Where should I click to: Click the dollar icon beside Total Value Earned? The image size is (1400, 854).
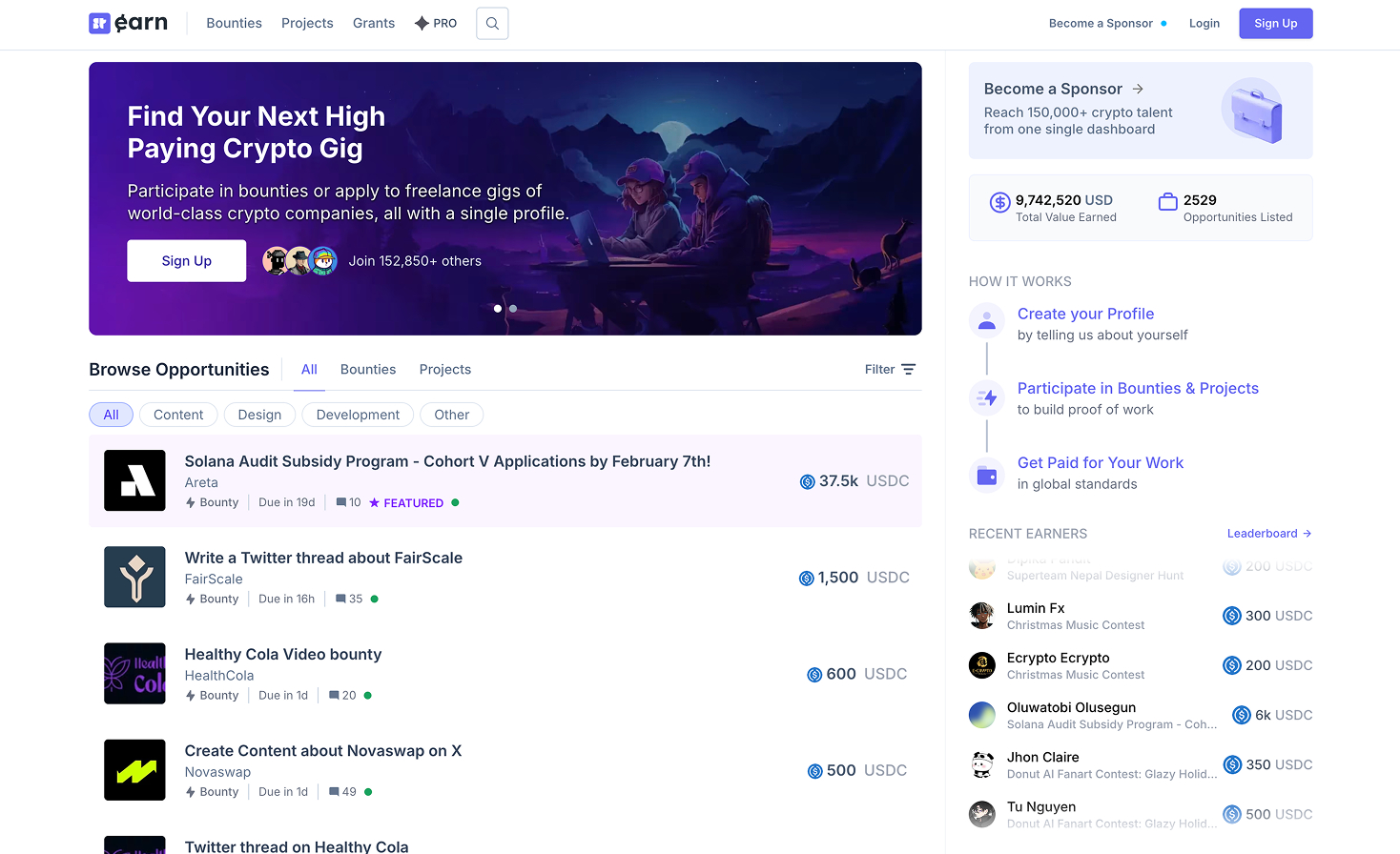999,202
